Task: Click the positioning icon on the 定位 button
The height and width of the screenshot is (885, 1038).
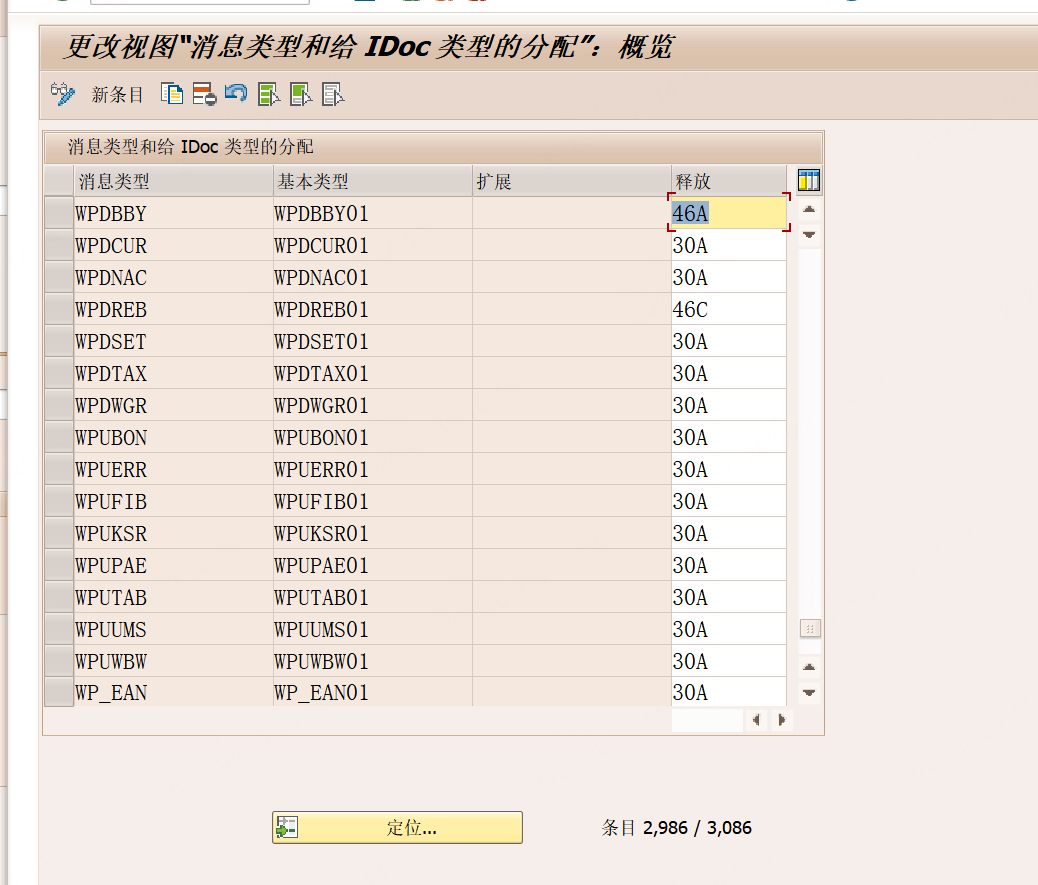Action: tap(287, 827)
